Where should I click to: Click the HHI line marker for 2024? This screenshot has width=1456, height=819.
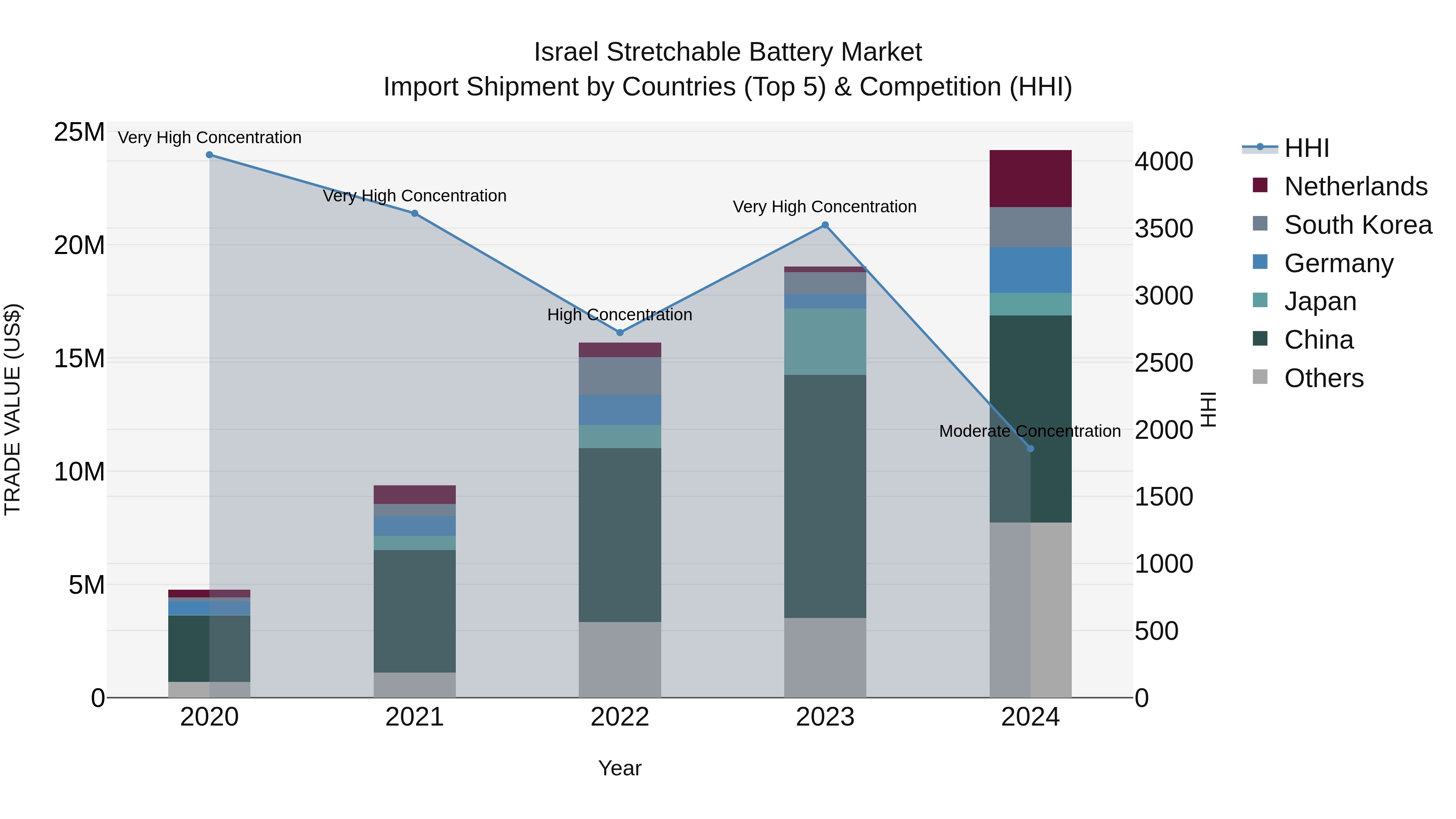tap(1031, 449)
